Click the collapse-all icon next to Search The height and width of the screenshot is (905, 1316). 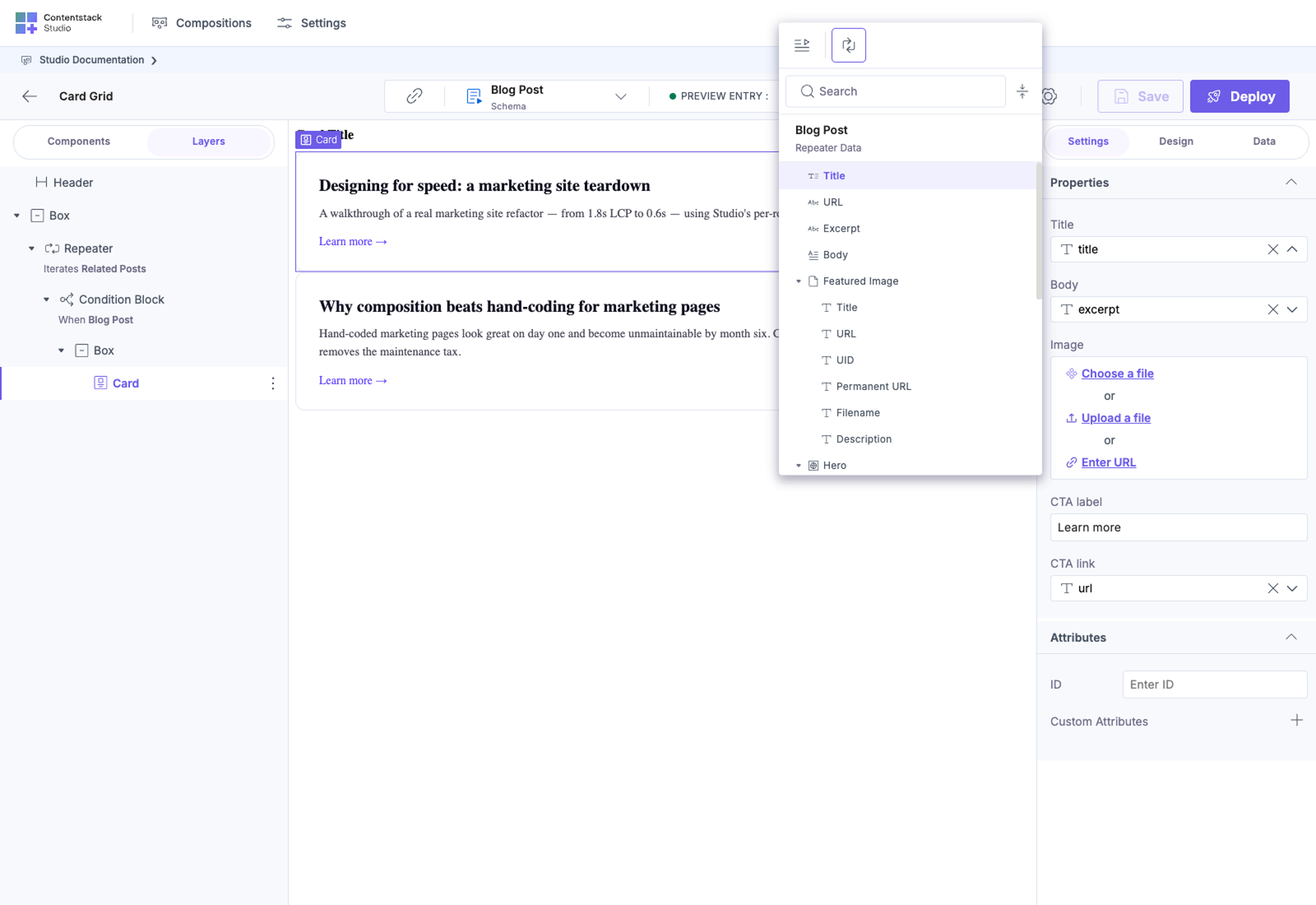[1022, 91]
